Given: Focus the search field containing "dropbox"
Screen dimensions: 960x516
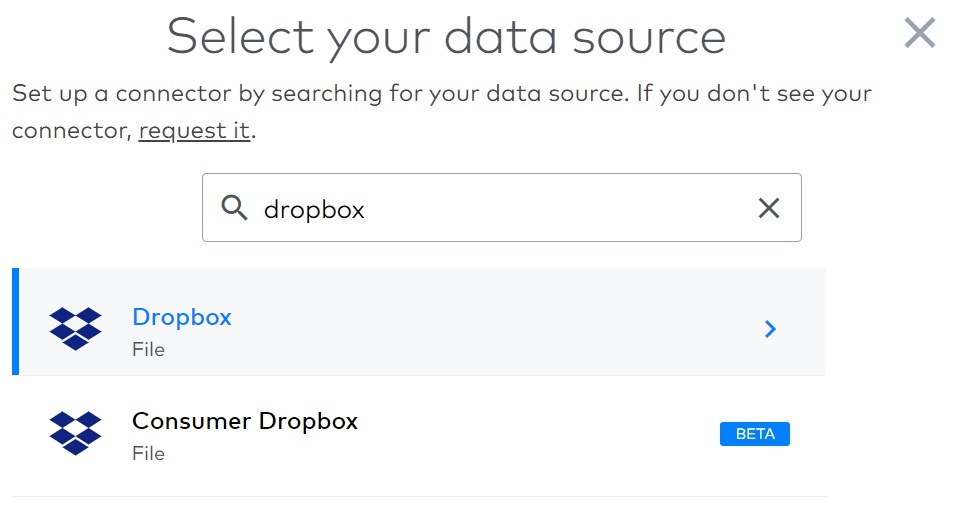Looking at the screenshot, I should point(501,208).
